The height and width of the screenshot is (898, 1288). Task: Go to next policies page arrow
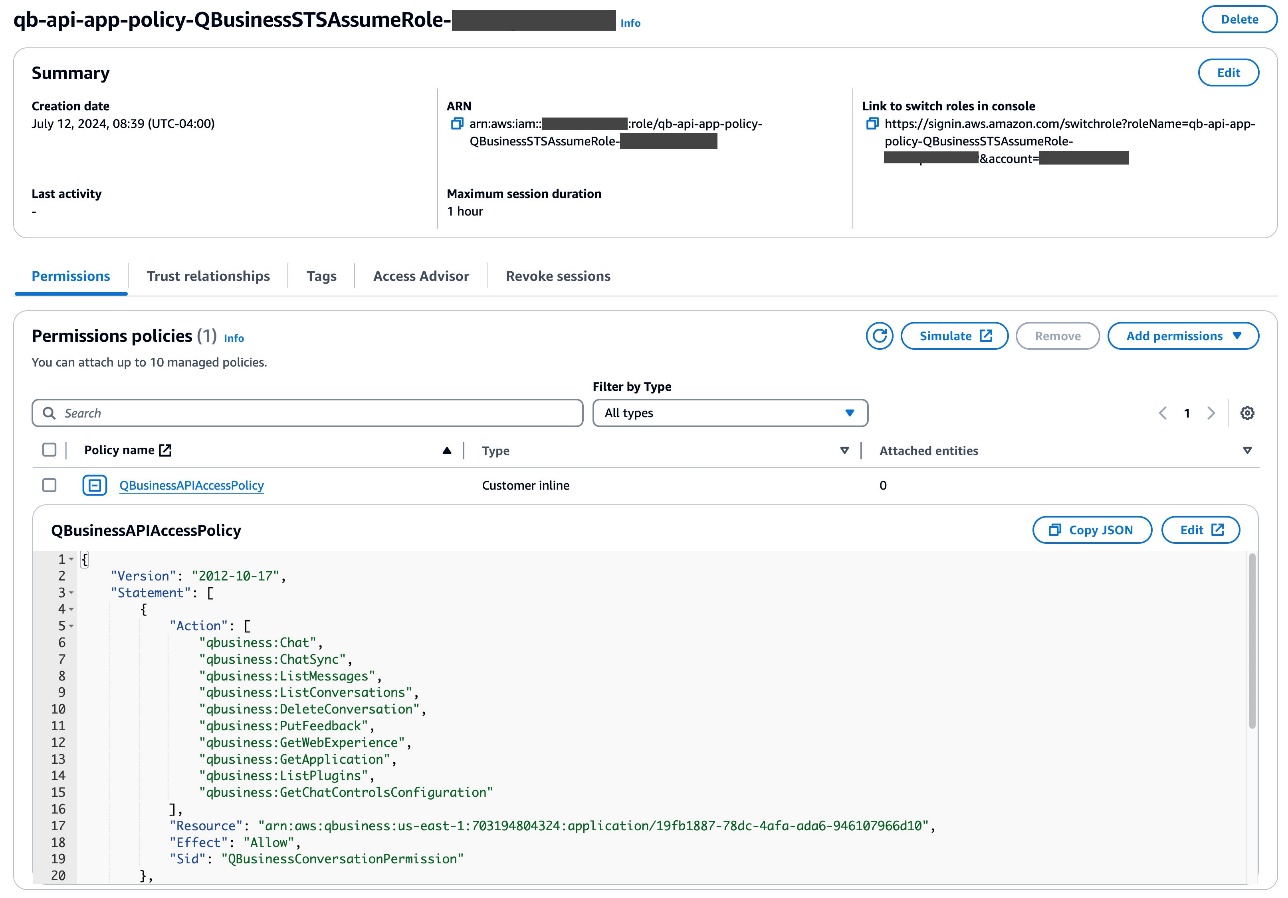[1211, 413]
